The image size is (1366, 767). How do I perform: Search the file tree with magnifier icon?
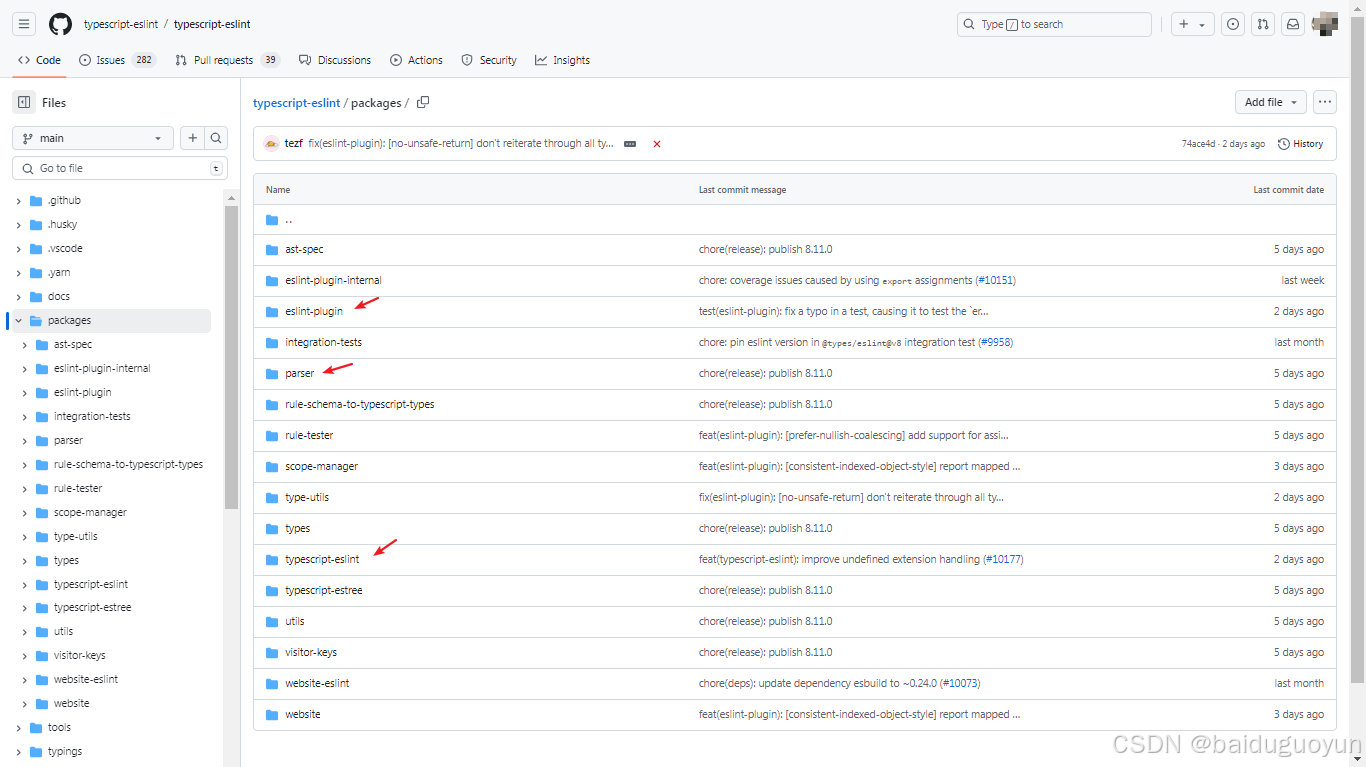pyautogui.click(x=216, y=138)
